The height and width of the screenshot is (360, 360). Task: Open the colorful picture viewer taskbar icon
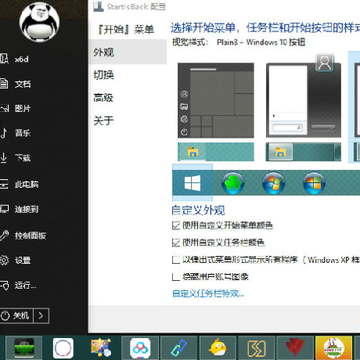tap(101, 348)
